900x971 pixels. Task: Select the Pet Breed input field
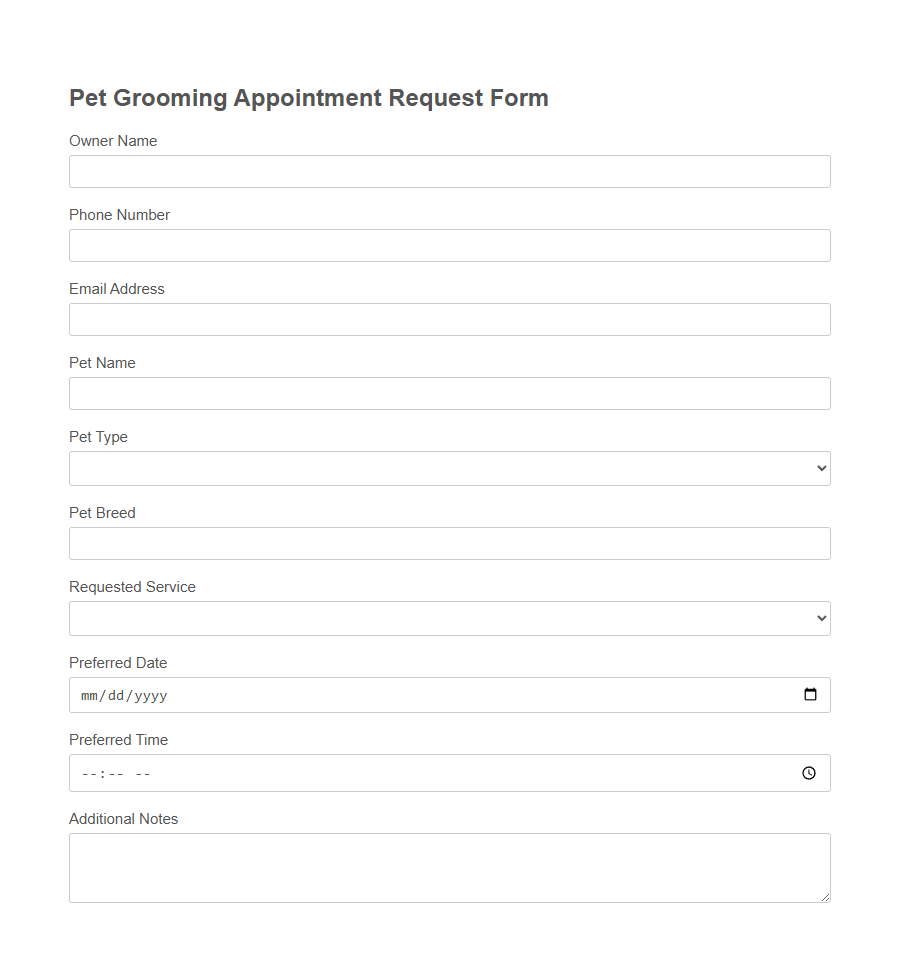pyautogui.click(x=450, y=543)
